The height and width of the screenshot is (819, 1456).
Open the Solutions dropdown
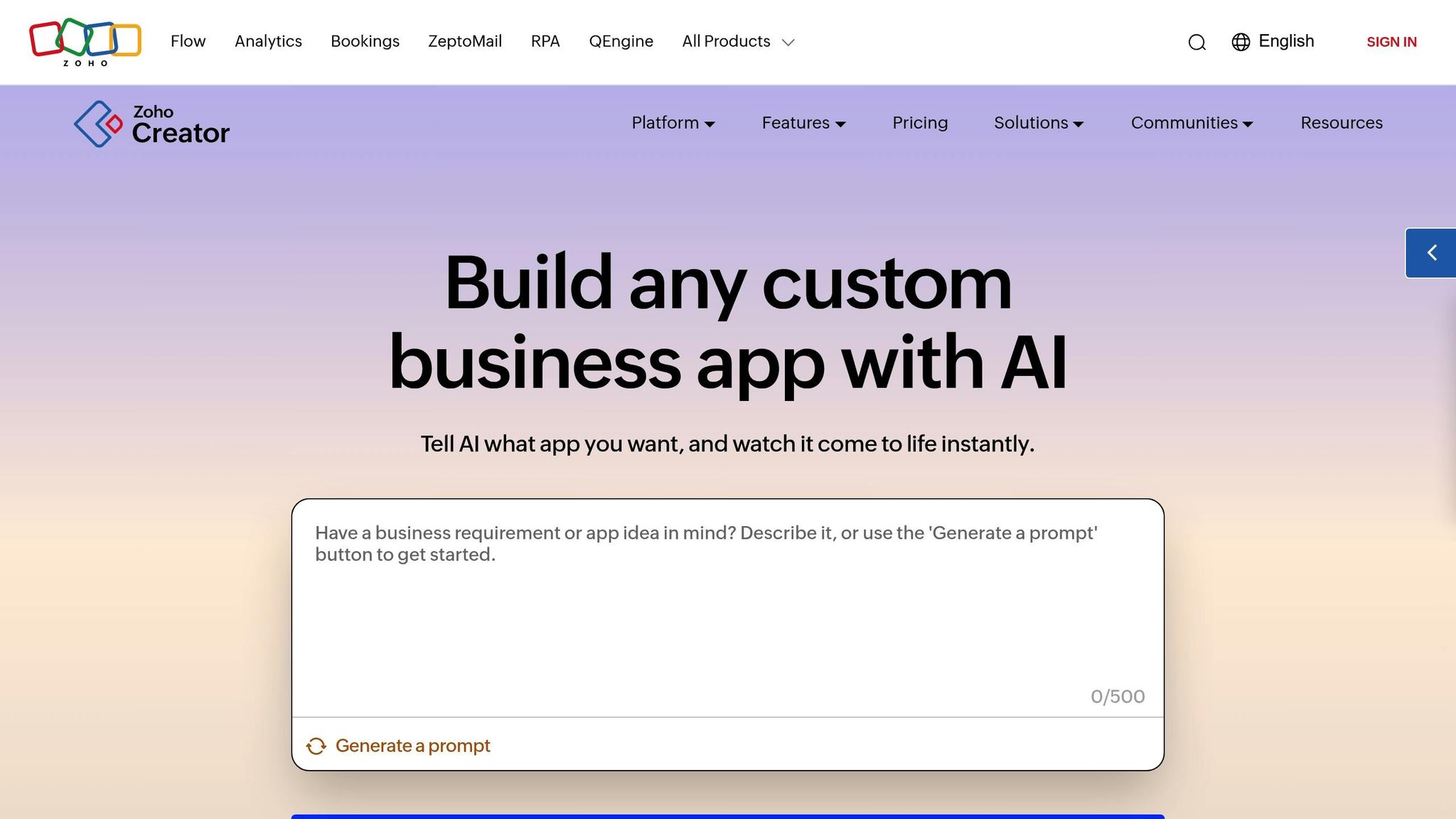click(x=1038, y=123)
